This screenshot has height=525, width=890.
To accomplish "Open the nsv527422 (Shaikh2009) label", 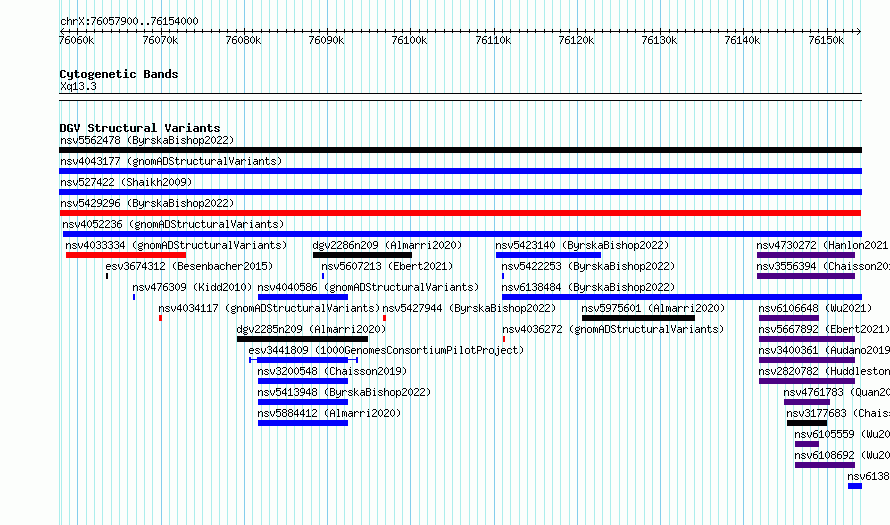I will (x=126, y=182).
